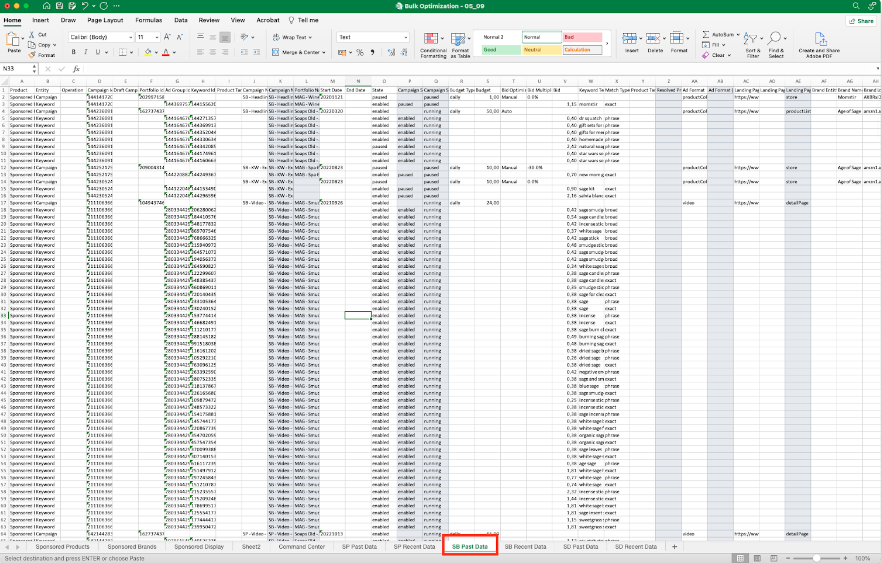Open the Formulas ribbon tab
Image resolution: width=882 pixels, height=563 pixels.
[x=149, y=19]
